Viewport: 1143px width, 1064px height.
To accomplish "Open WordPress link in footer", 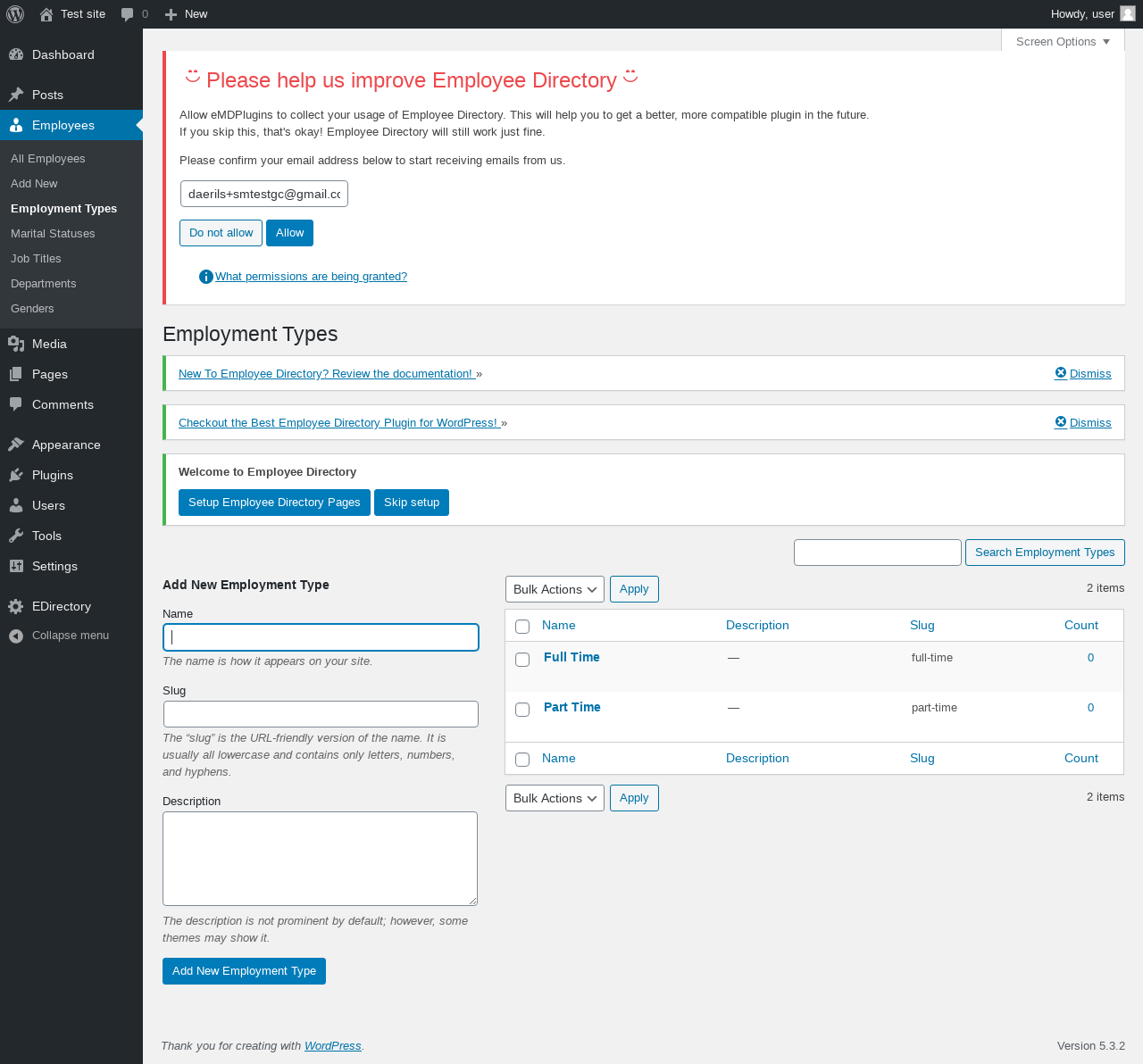I will 333,1046.
